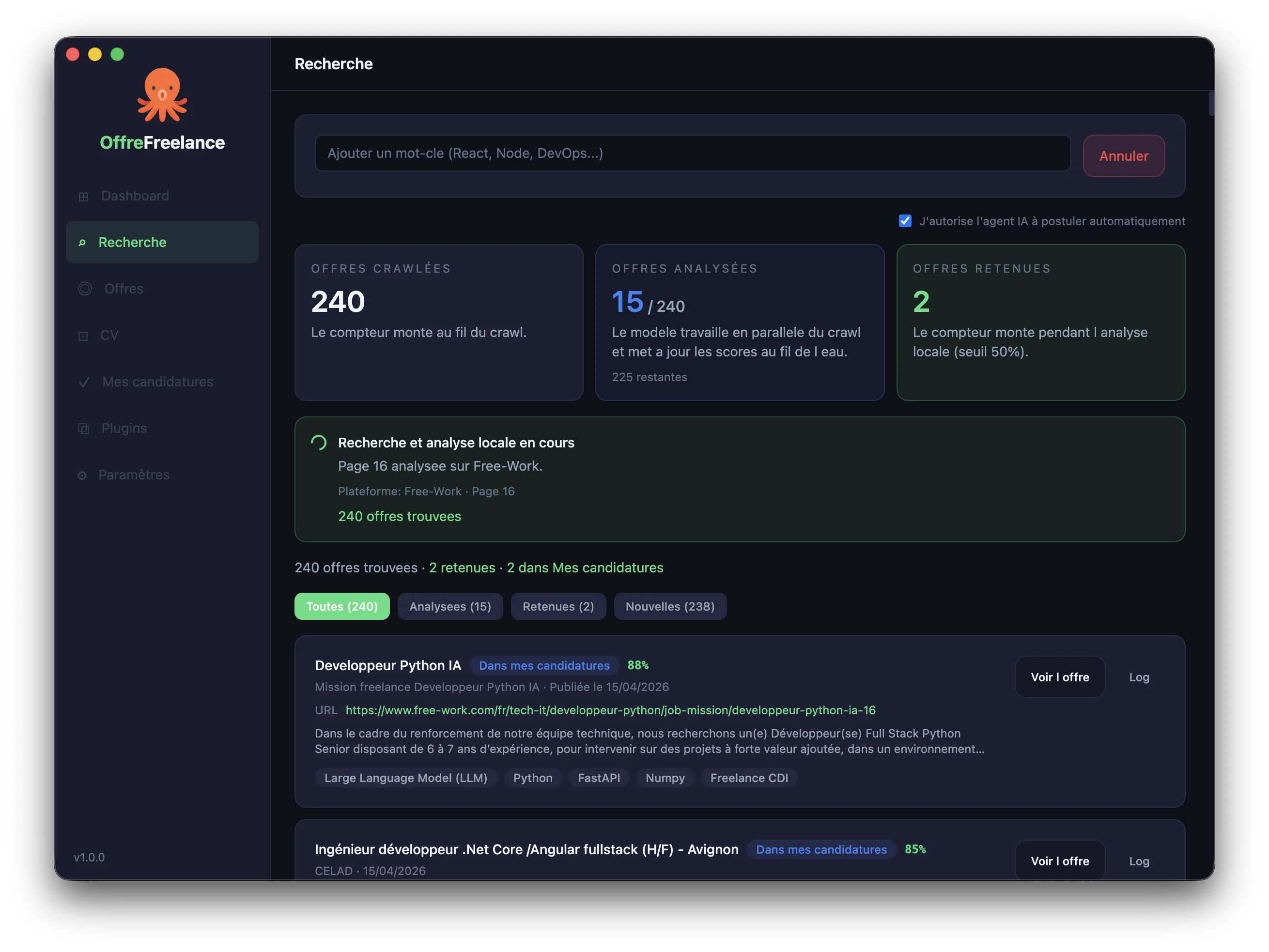Click the CV sidebar icon
The height and width of the screenshot is (952, 1269).
tap(83, 336)
